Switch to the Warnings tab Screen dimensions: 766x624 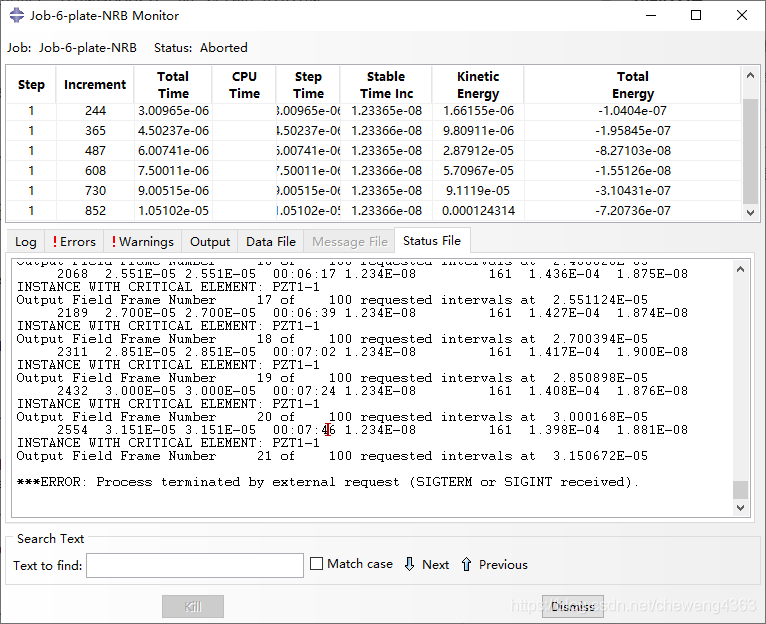tap(142, 242)
